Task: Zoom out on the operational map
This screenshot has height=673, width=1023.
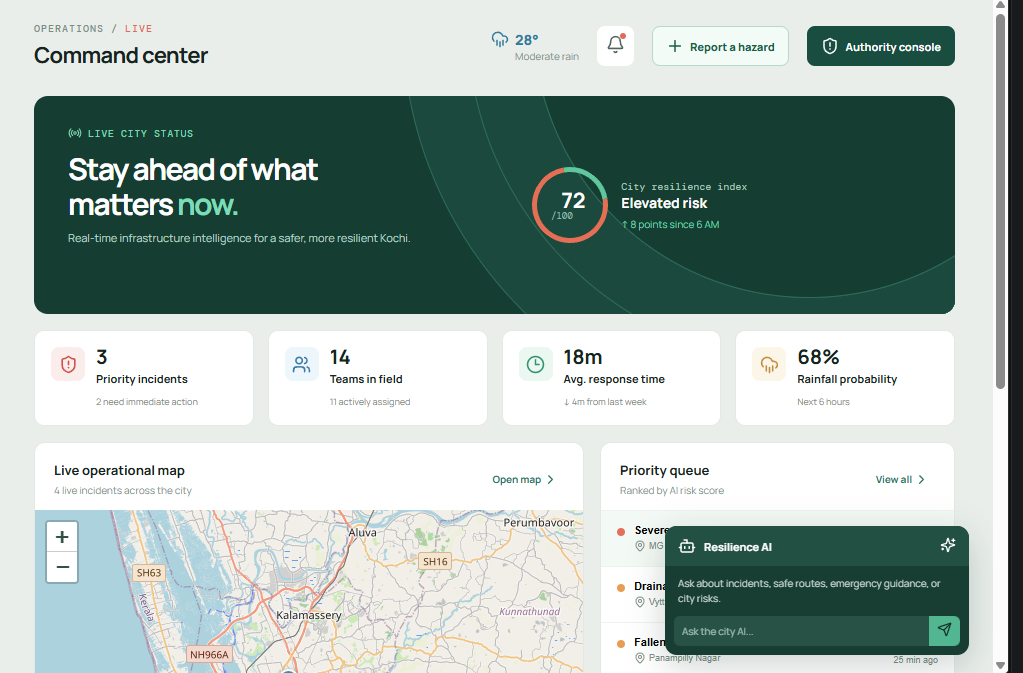Action: pyautogui.click(x=62, y=567)
